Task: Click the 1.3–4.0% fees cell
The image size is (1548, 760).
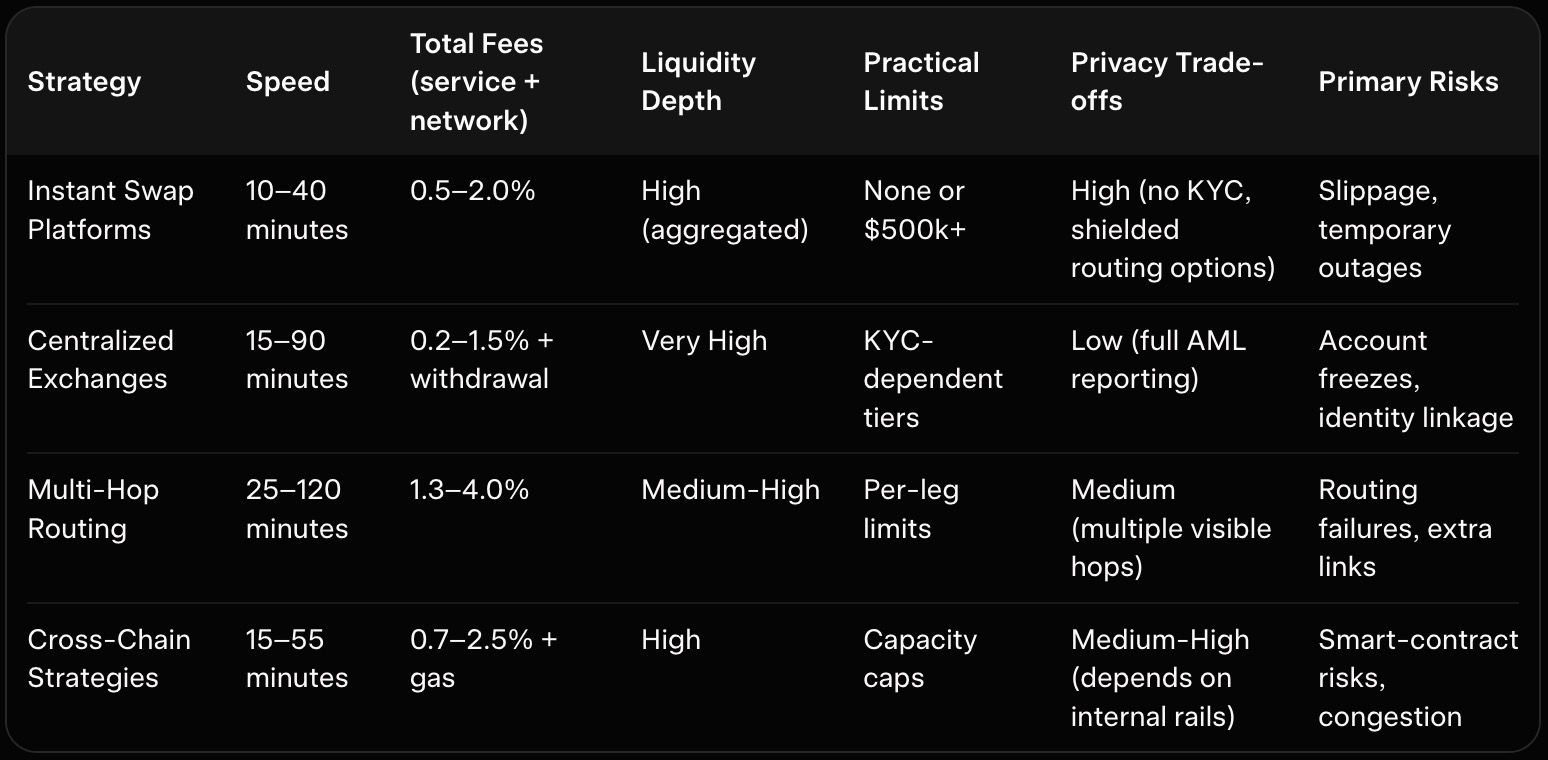Action: tap(469, 490)
